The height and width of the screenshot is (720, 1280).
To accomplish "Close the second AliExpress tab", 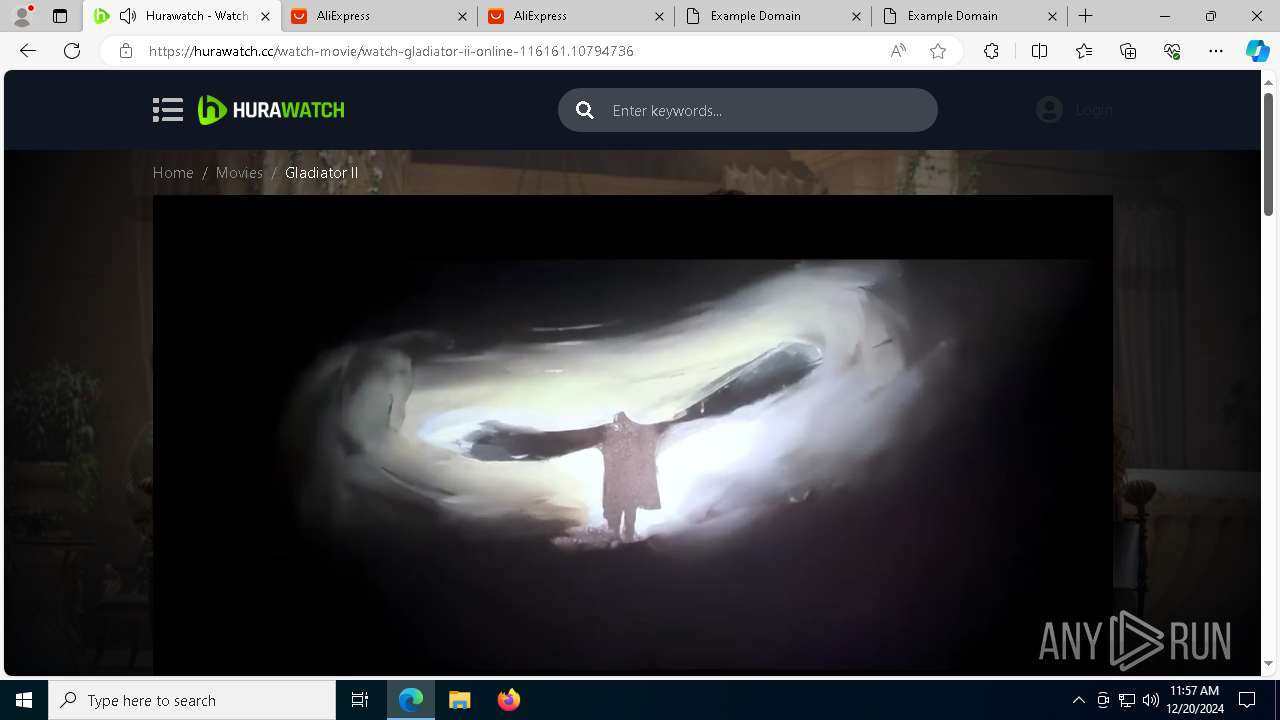I will [659, 16].
